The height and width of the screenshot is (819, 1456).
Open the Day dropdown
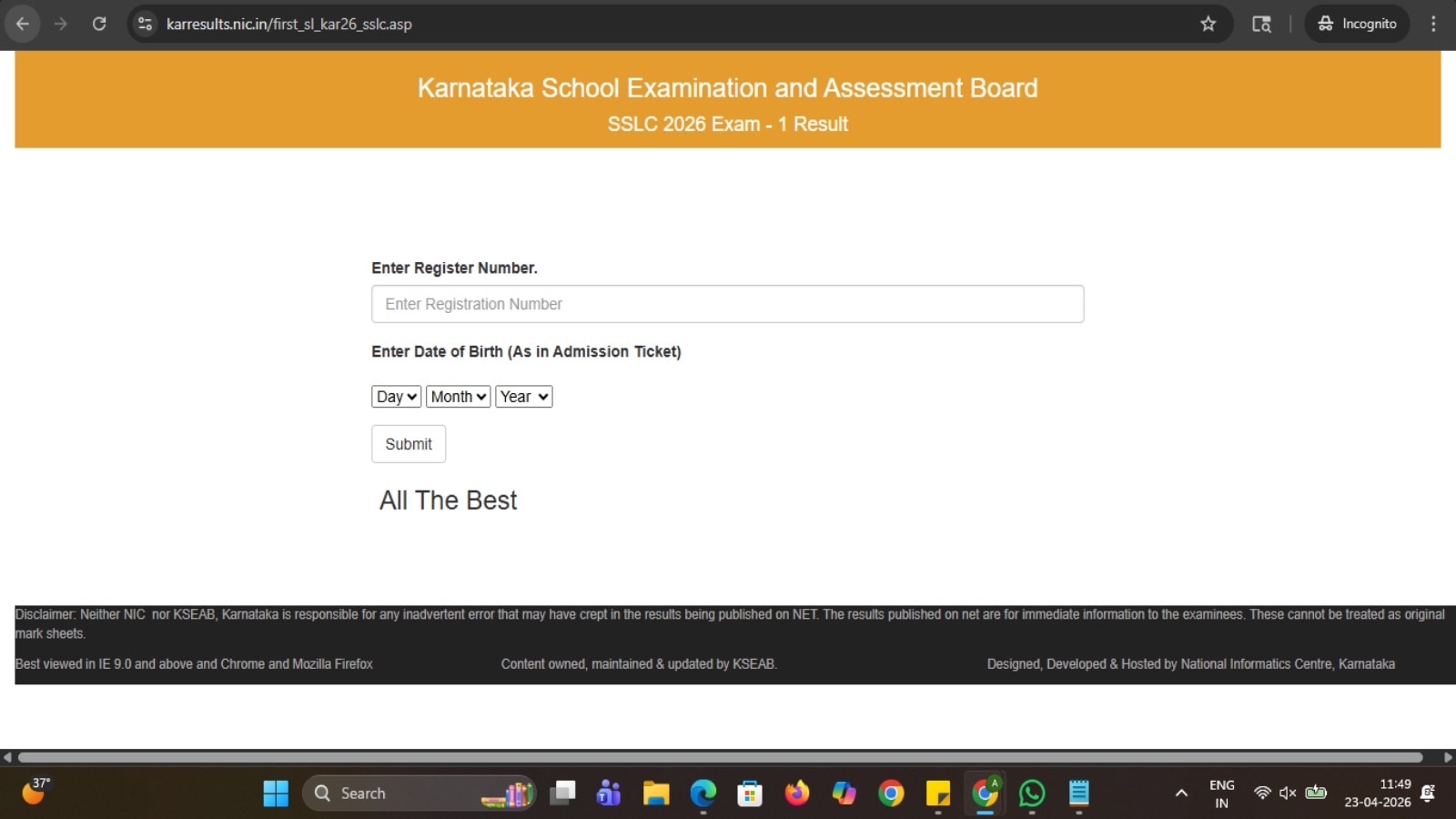click(x=396, y=396)
